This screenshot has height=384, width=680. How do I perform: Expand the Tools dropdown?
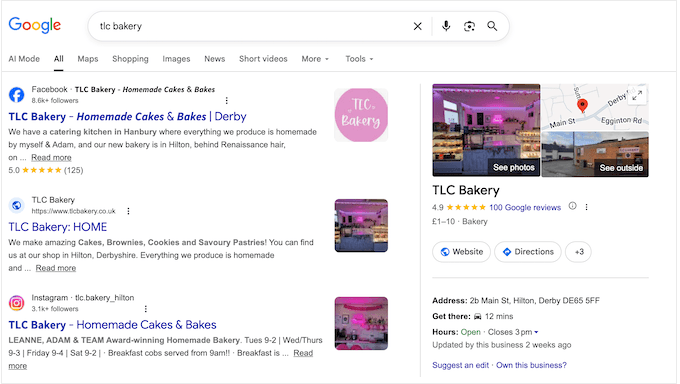pyautogui.click(x=359, y=59)
